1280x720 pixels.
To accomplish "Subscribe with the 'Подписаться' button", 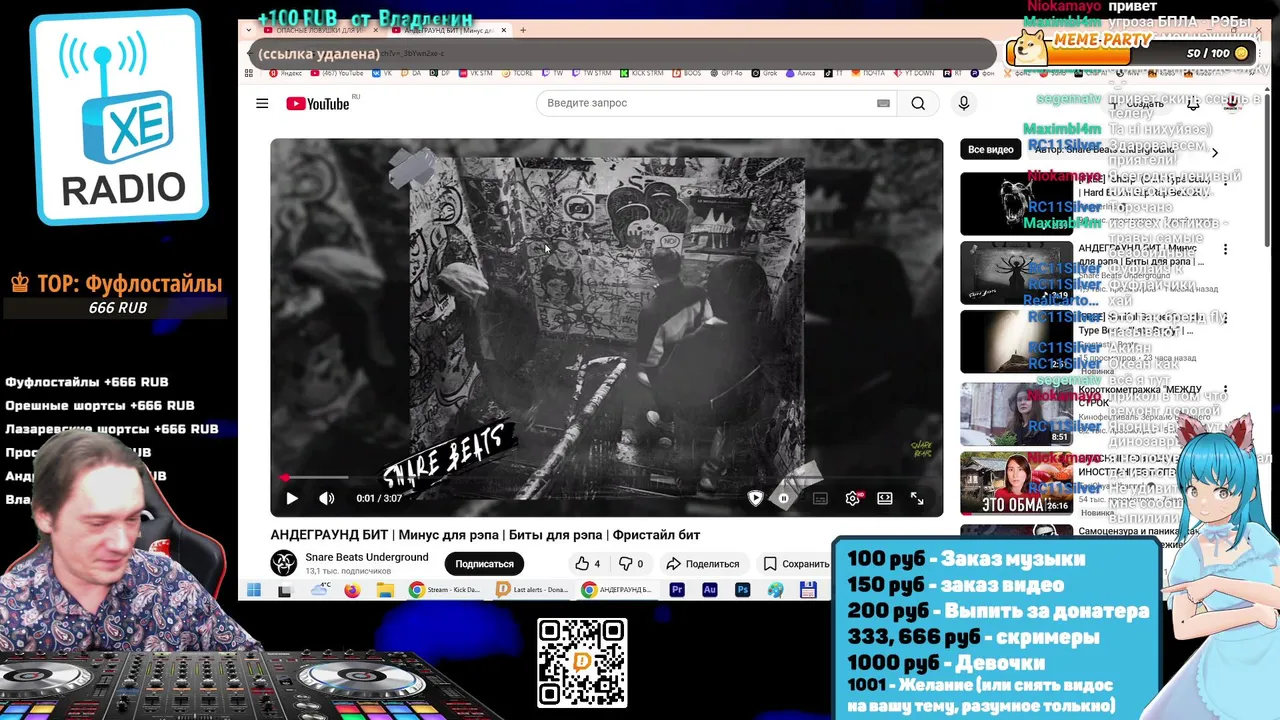I will click(484, 564).
